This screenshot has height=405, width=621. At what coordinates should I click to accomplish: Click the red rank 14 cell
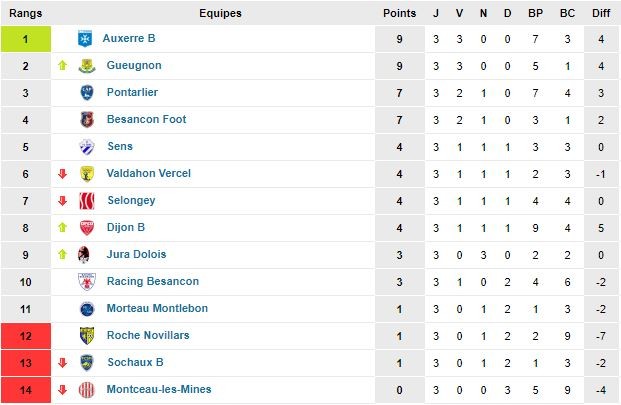(x=26, y=390)
